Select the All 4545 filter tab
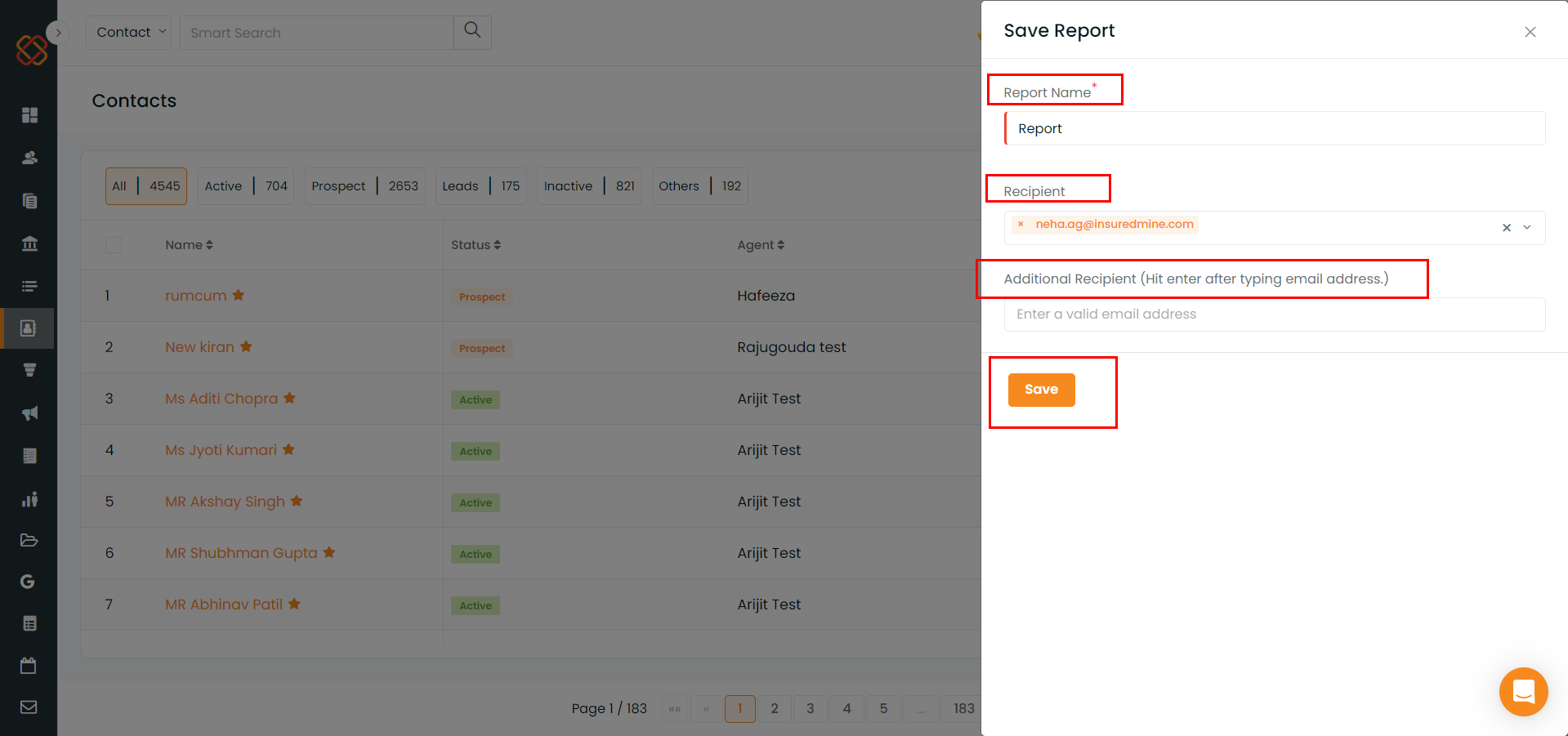The height and width of the screenshot is (736, 1568). [146, 186]
